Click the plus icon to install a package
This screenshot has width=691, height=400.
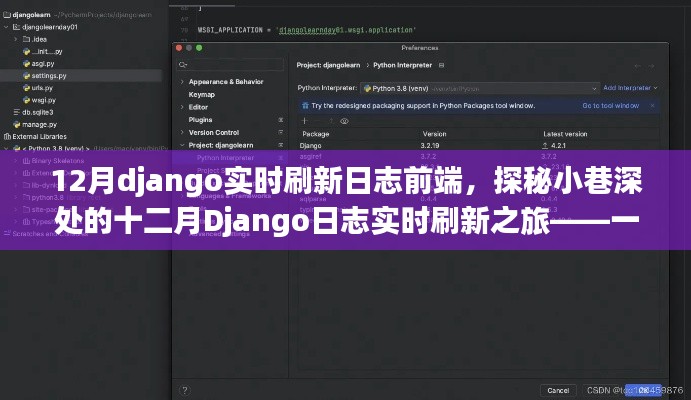pyautogui.click(x=305, y=121)
